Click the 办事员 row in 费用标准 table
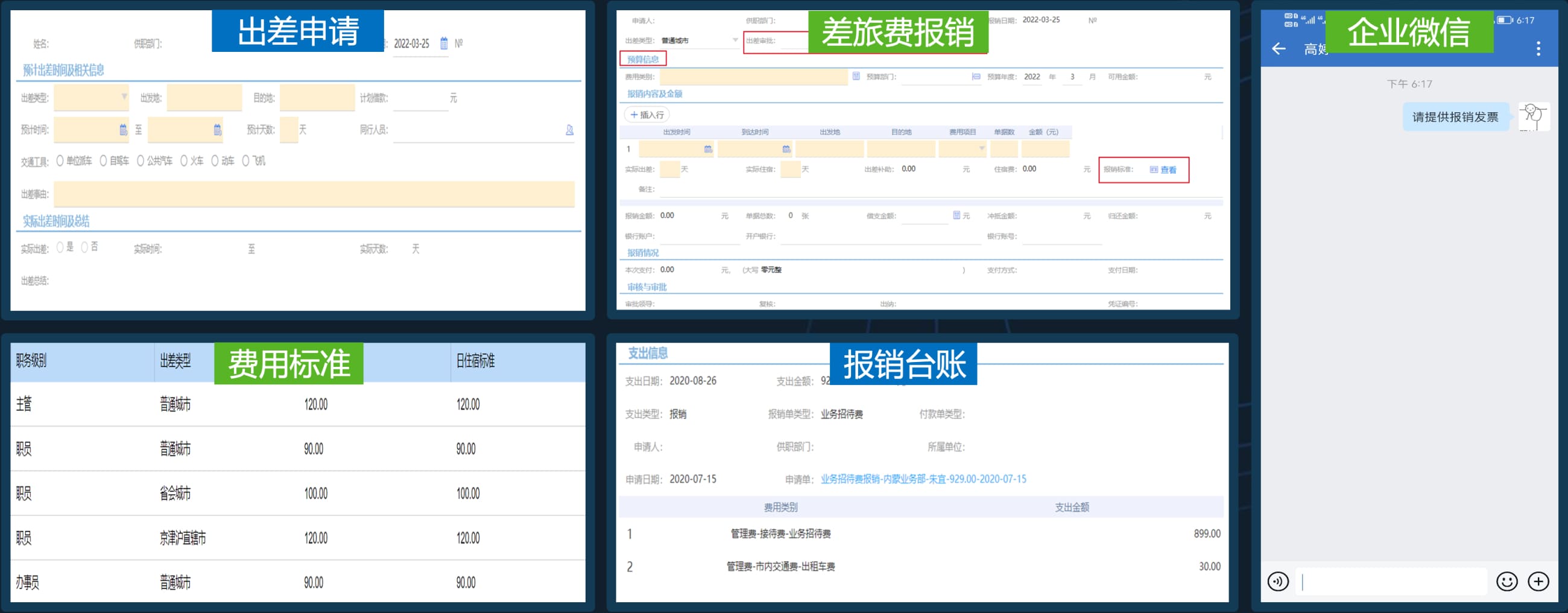The height and width of the screenshot is (613, 1568). (298, 582)
